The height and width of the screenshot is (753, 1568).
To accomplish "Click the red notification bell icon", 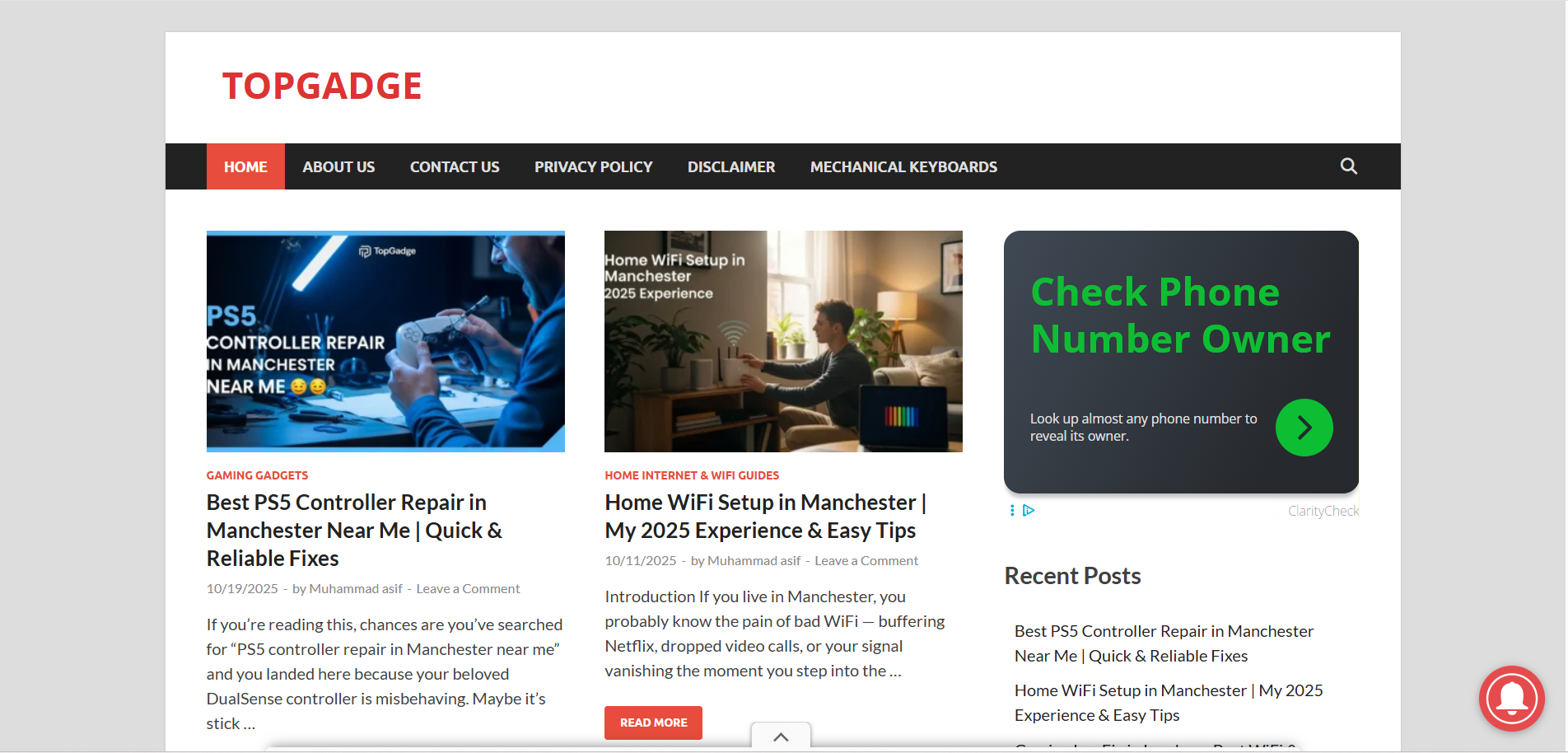I will point(1511,698).
